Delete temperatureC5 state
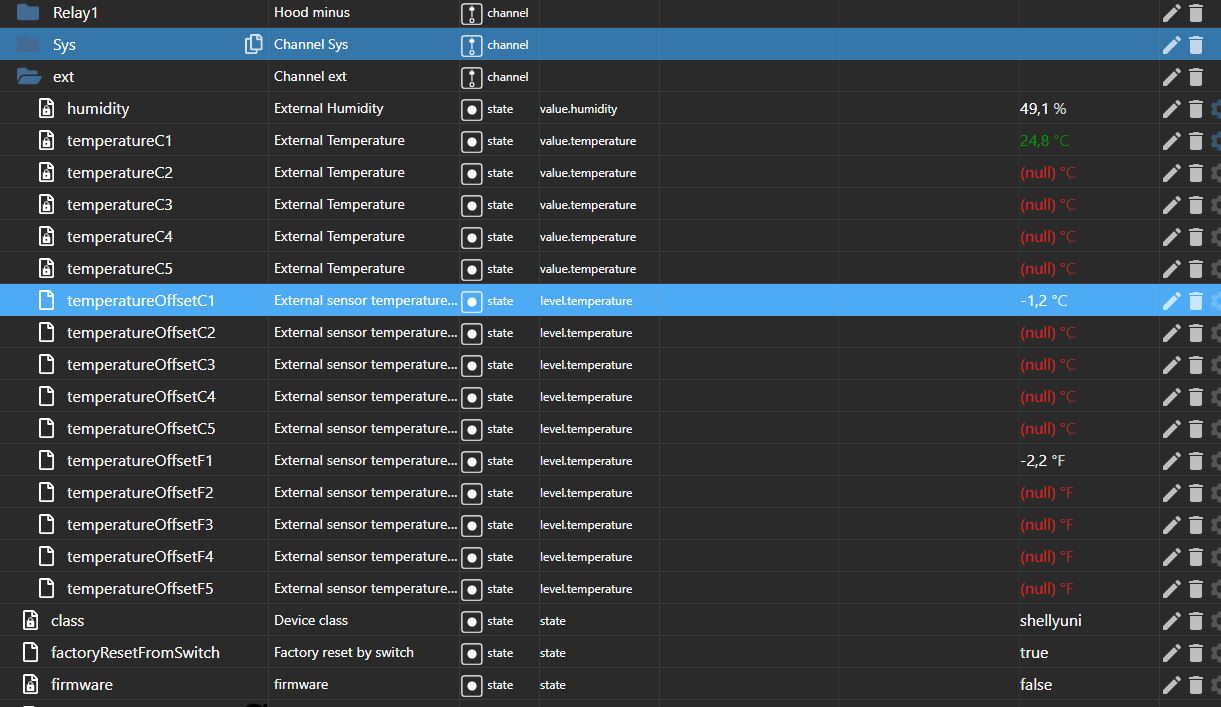Viewport: 1221px width, 707px height. (1196, 269)
